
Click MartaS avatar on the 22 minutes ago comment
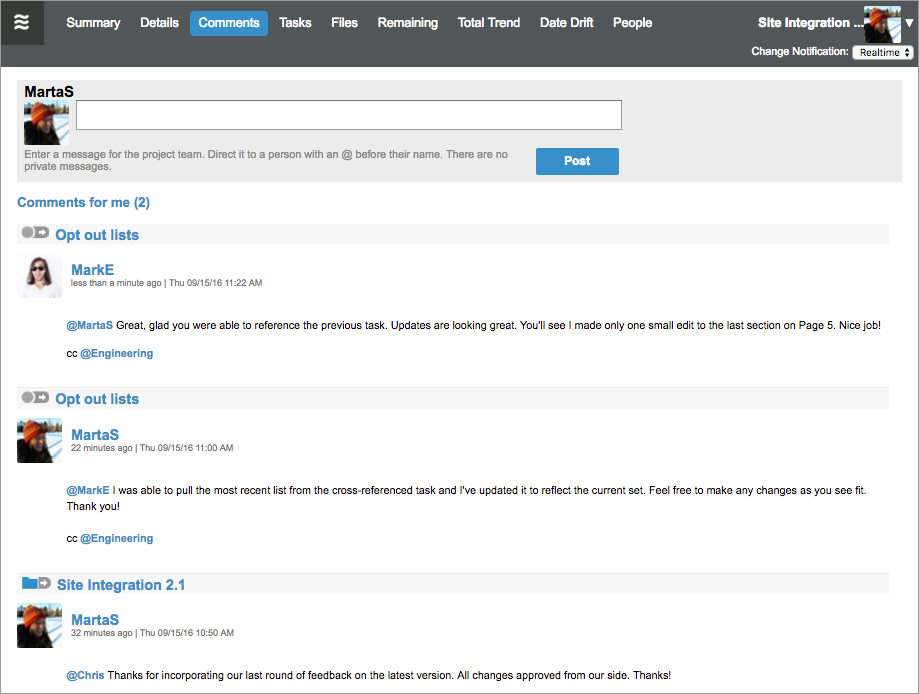[x=39, y=440]
